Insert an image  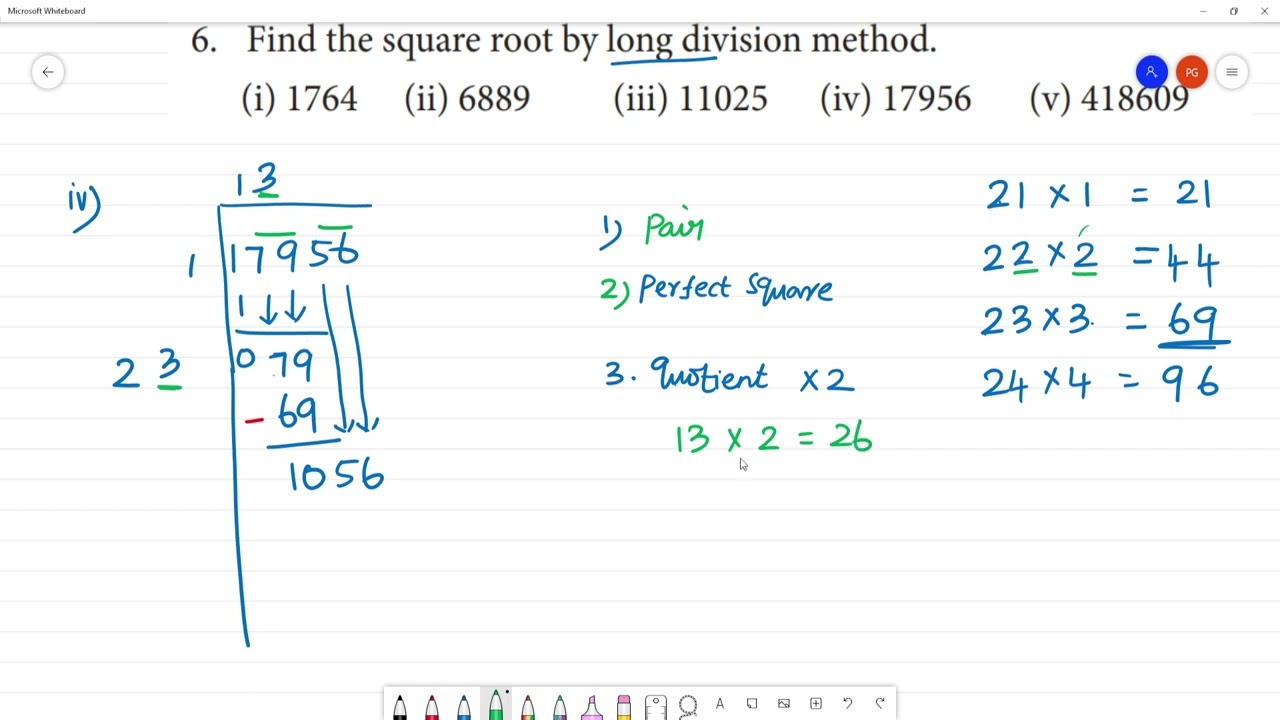coord(784,704)
